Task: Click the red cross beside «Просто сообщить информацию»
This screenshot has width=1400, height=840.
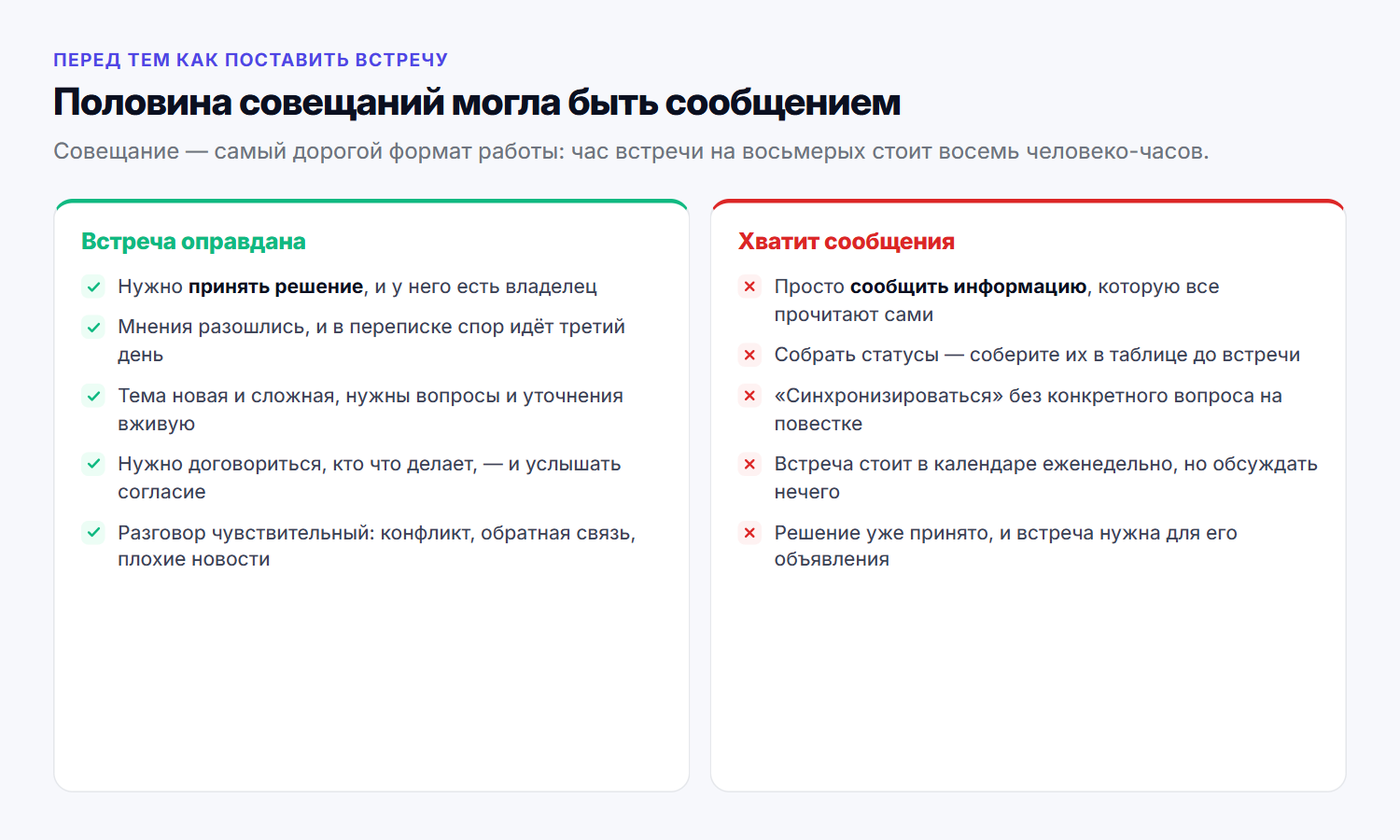Action: [x=749, y=287]
